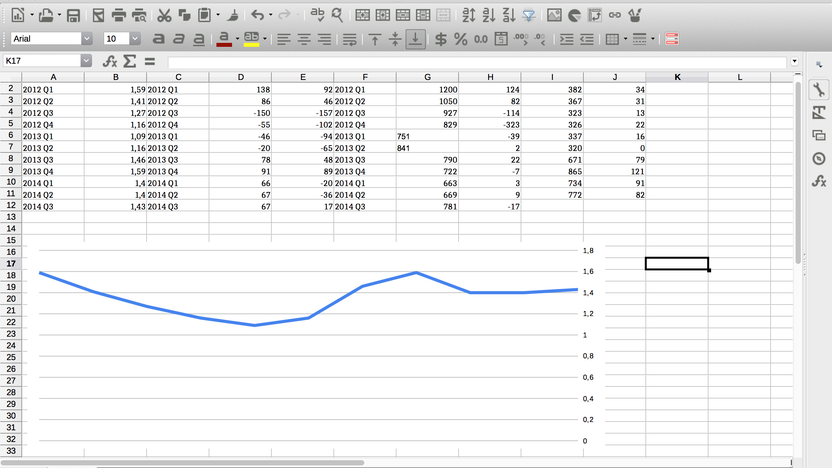Expand the New document dropdown arrow
832x468 pixels.
[x=31, y=15]
